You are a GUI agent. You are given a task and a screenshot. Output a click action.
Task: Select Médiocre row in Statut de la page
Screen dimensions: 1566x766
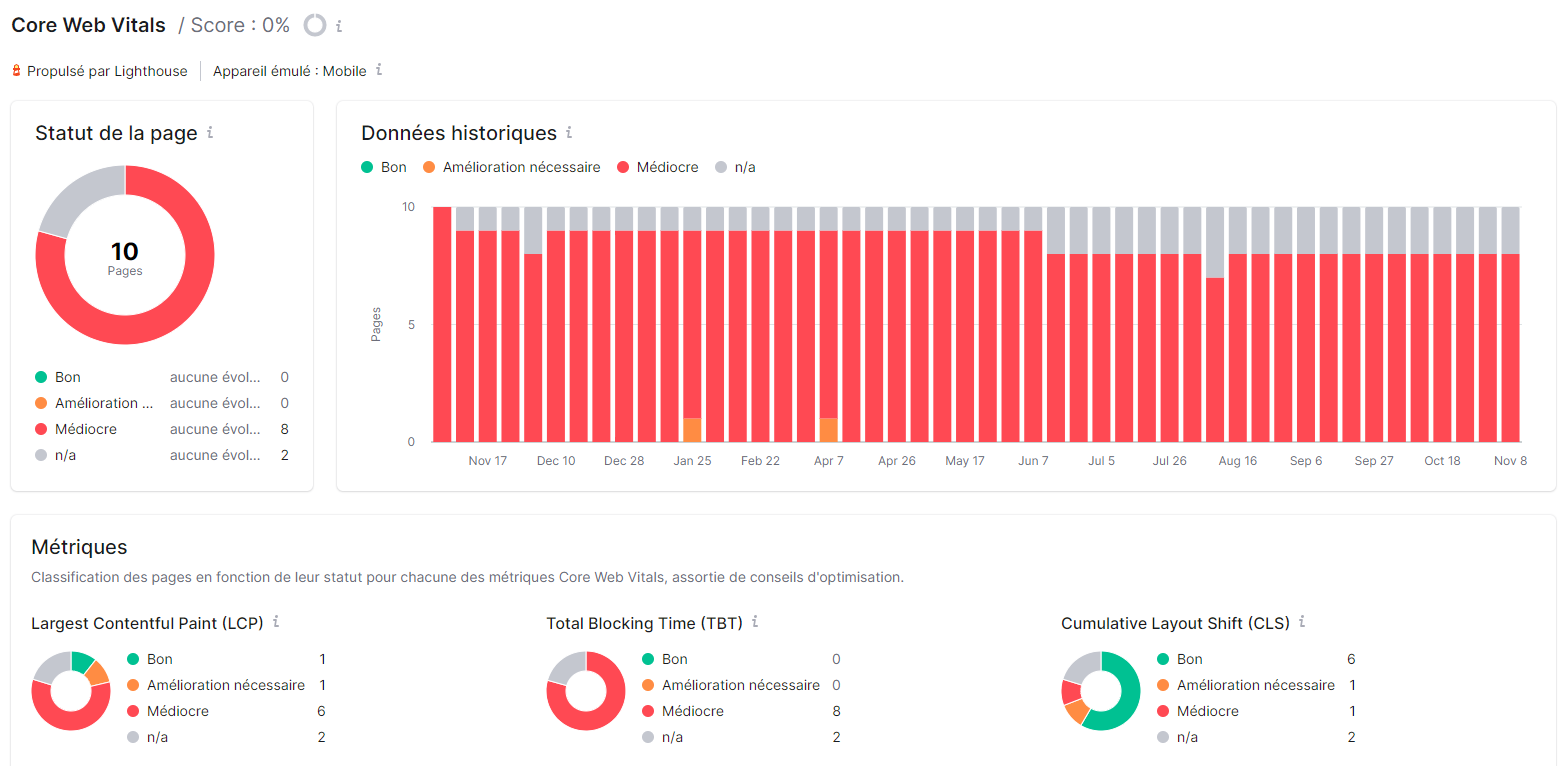point(162,429)
